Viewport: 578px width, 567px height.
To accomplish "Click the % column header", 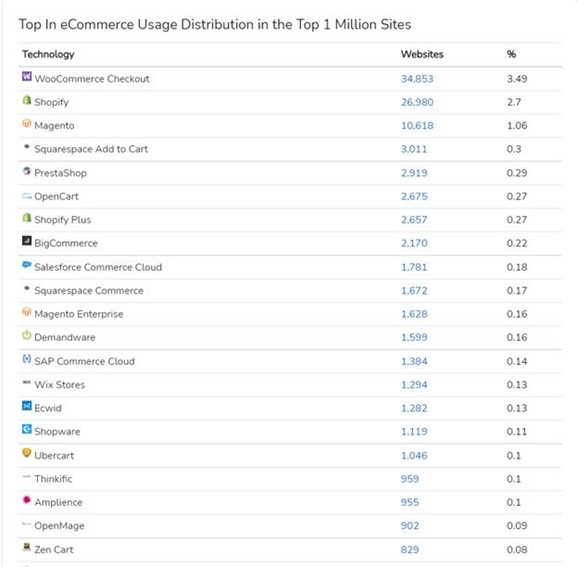I will coord(511,54).
